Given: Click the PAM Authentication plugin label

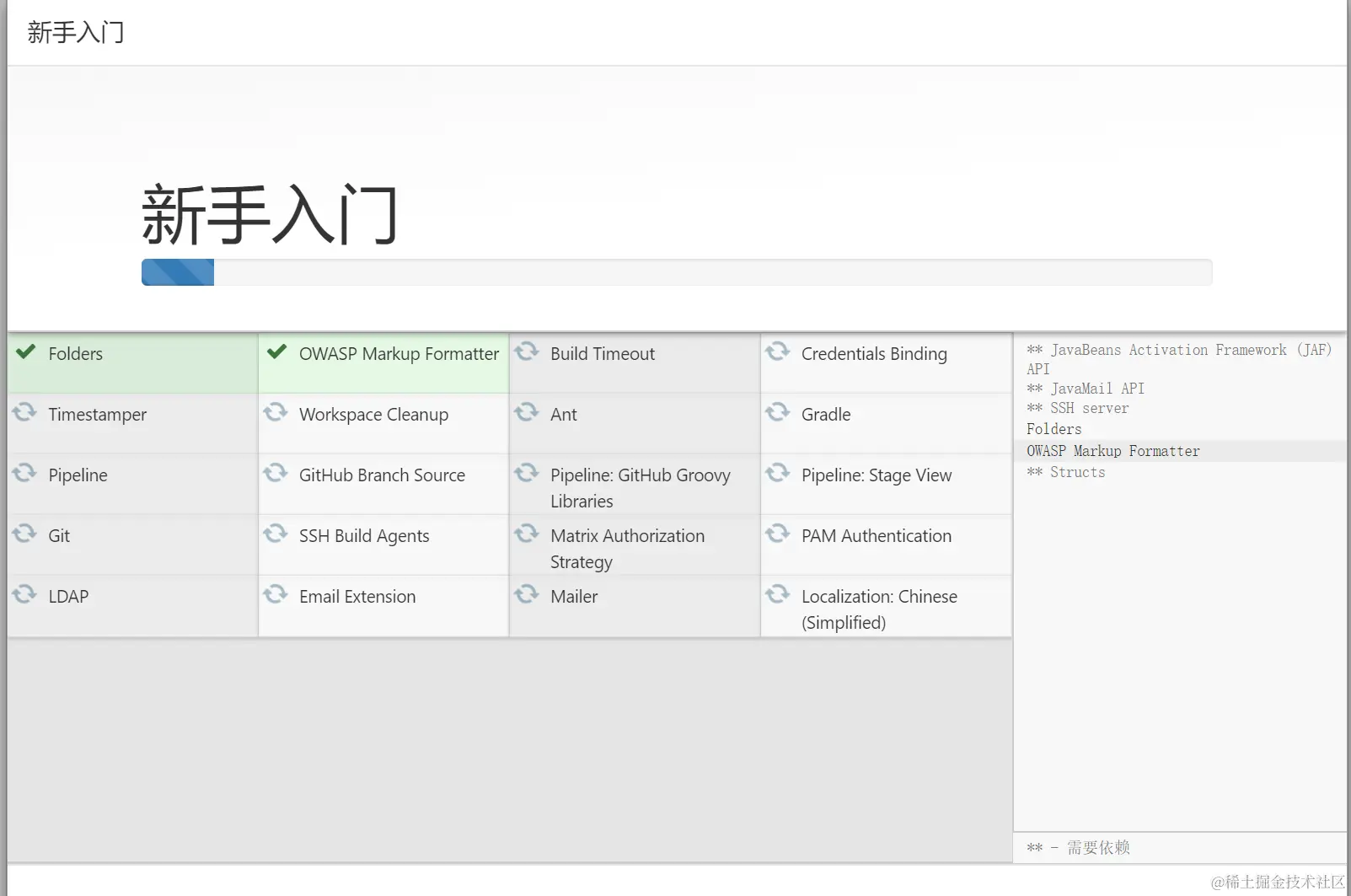Looking at the screenshot, I should tap(877, 536).
